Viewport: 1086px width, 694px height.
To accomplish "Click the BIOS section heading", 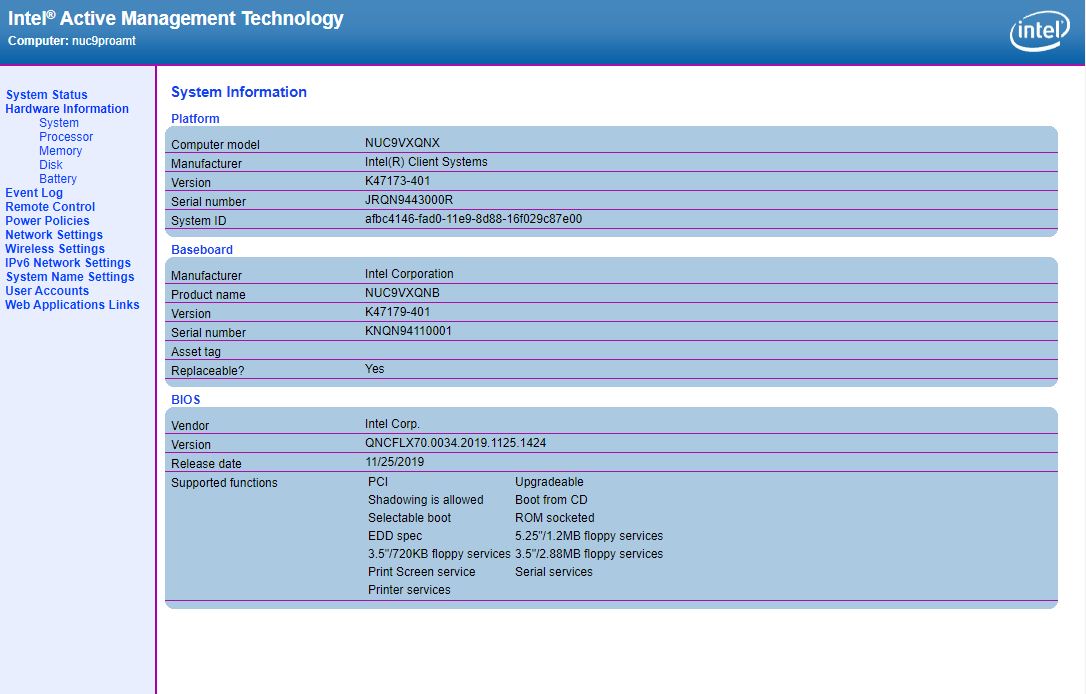I will 186,400.
